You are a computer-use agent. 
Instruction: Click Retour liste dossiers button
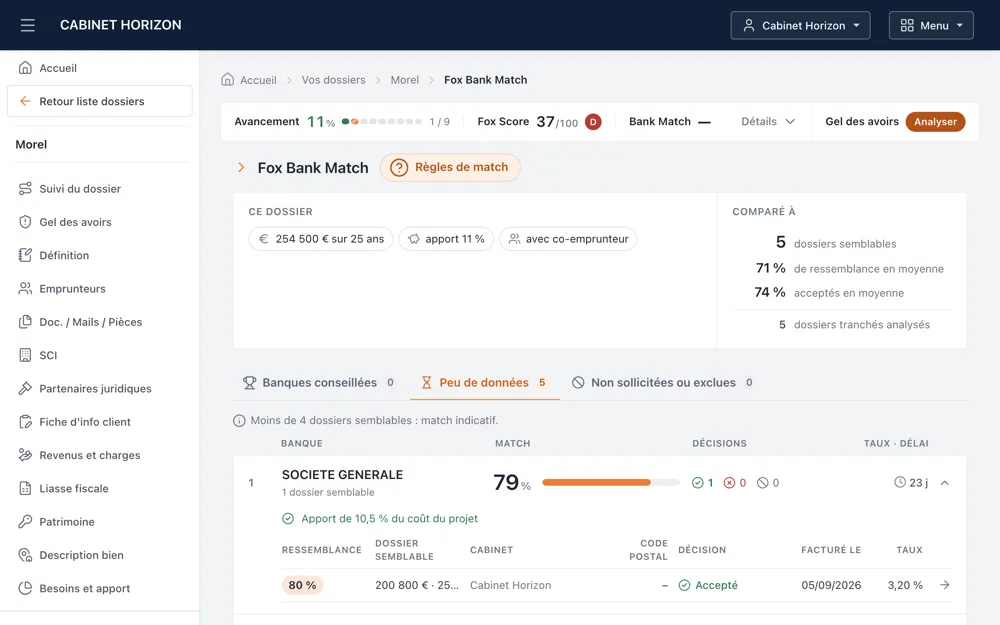click(99, 101)
